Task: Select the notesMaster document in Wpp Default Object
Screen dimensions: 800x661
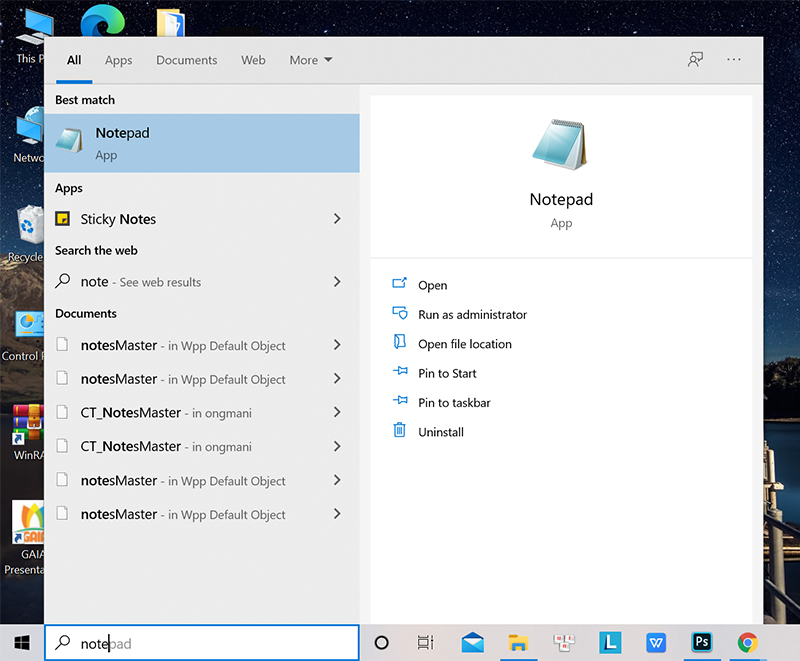Action: (160, 345)
